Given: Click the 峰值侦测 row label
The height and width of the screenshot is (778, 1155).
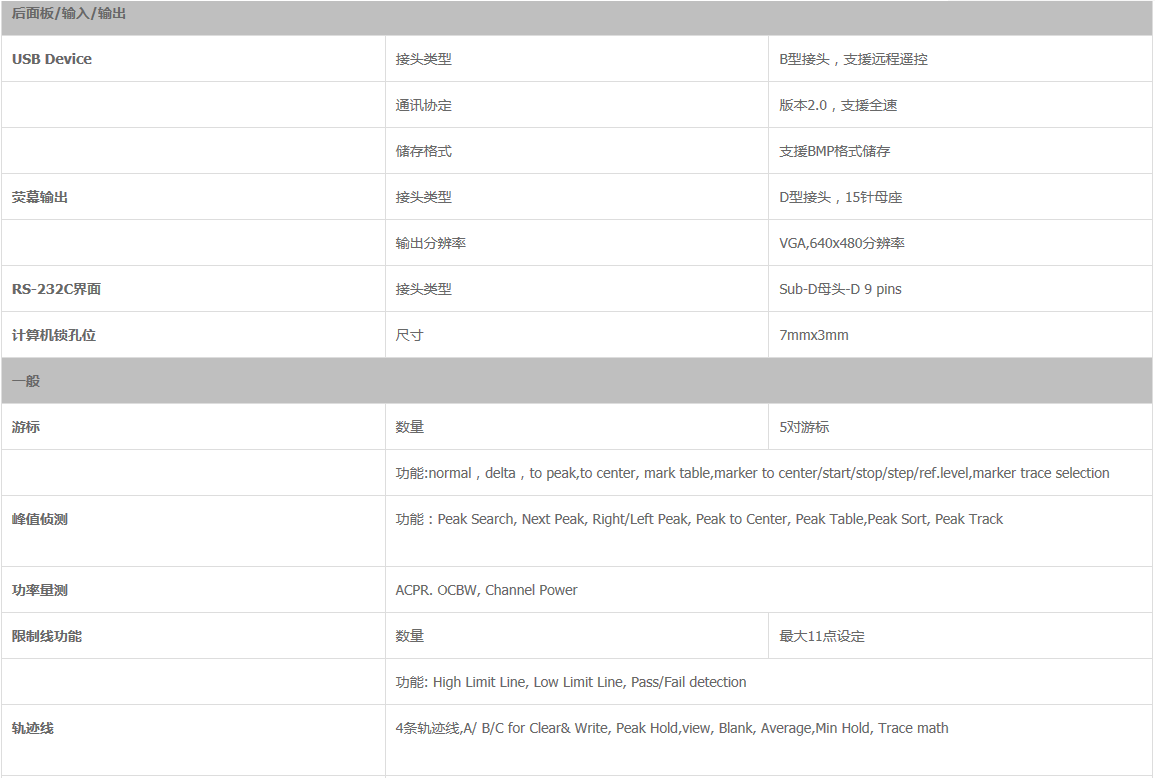Looking at the screenshot, I should click(x=40, y=519).
